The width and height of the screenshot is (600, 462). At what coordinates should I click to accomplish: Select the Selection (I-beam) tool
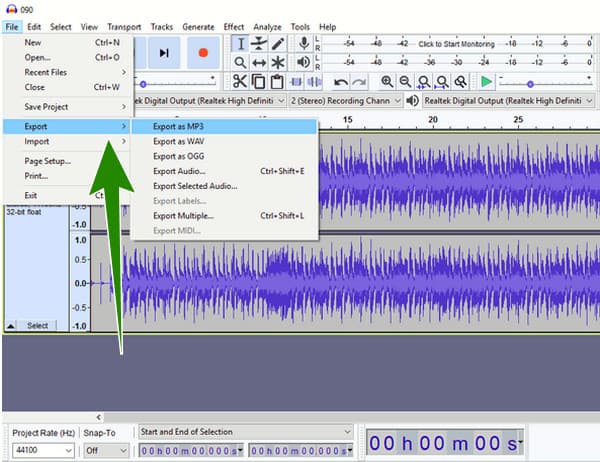(240, 44)
